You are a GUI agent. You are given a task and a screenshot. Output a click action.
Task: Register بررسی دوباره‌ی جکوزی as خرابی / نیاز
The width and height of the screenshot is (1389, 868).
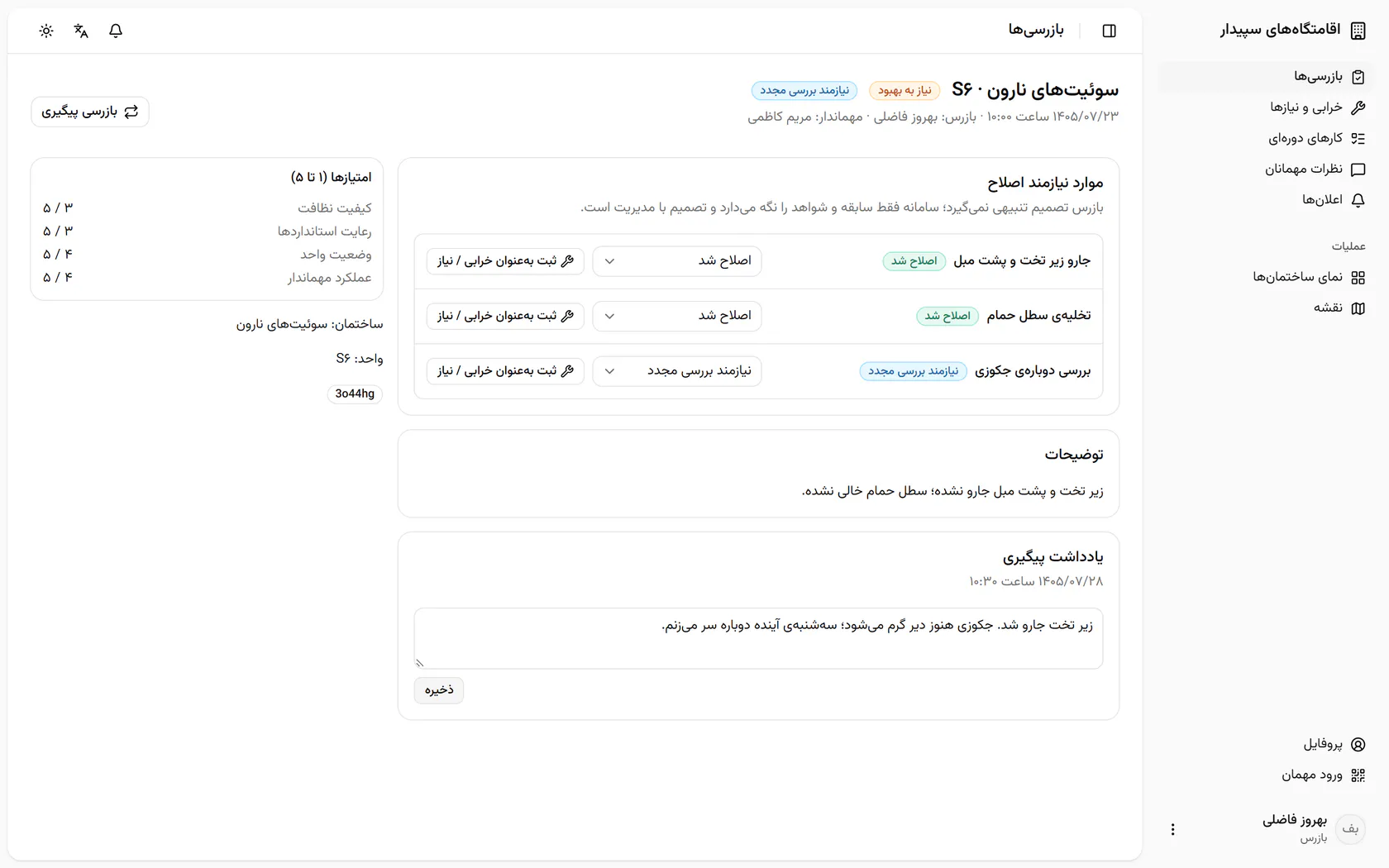pos(505,371)
